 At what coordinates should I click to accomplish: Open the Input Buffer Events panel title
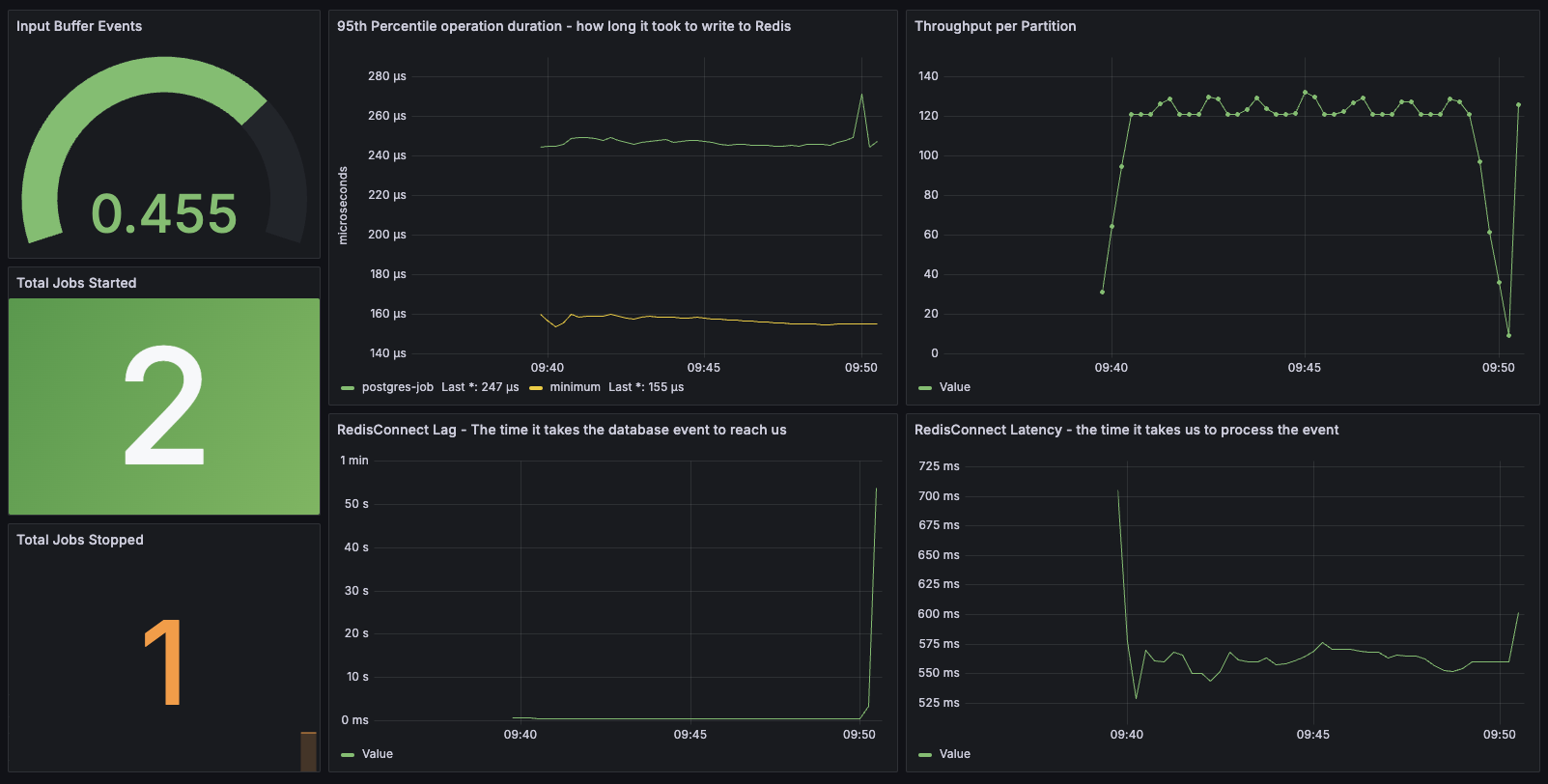[x=79, y=26]
